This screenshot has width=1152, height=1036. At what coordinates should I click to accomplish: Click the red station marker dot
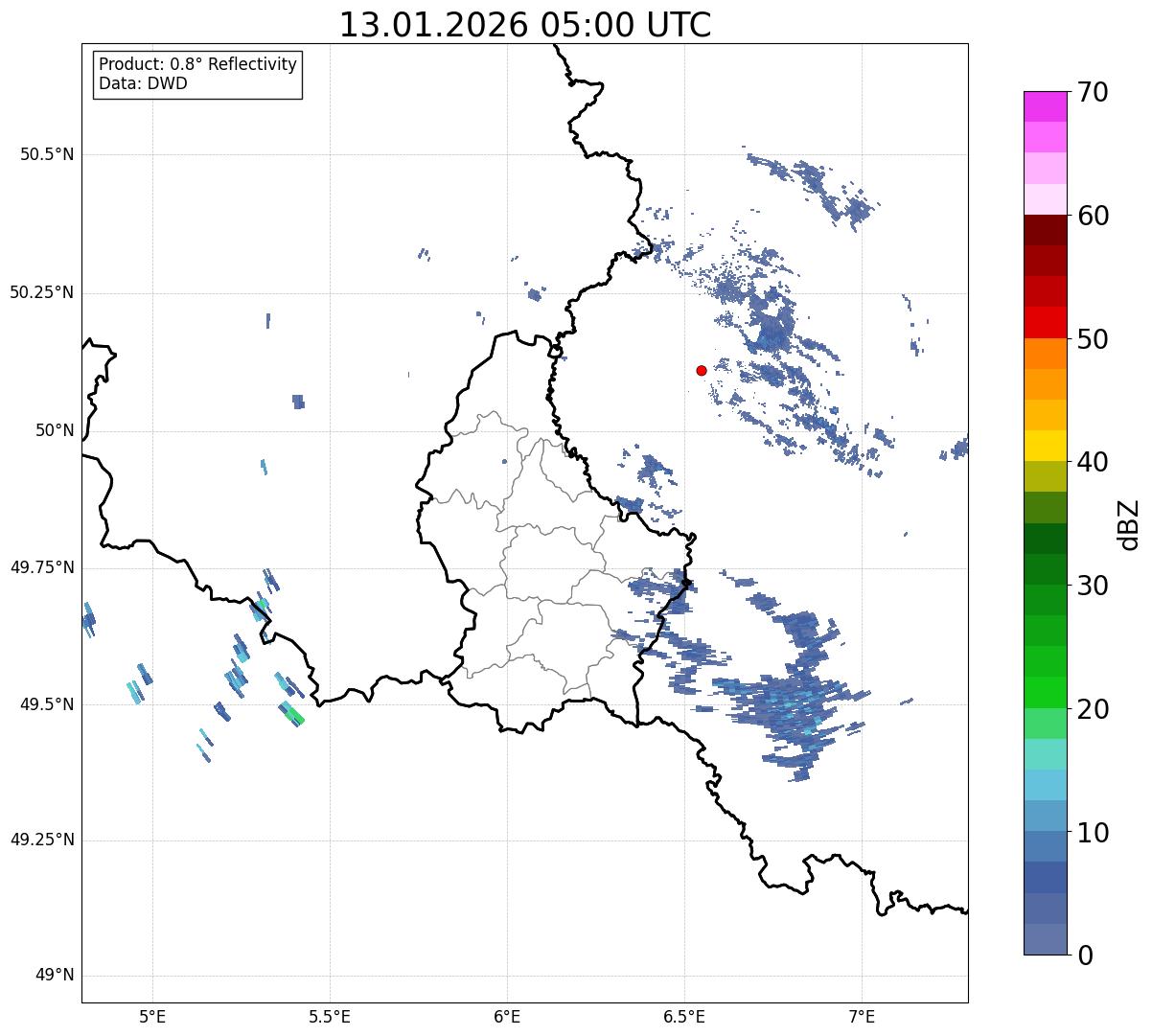(702, 370)
